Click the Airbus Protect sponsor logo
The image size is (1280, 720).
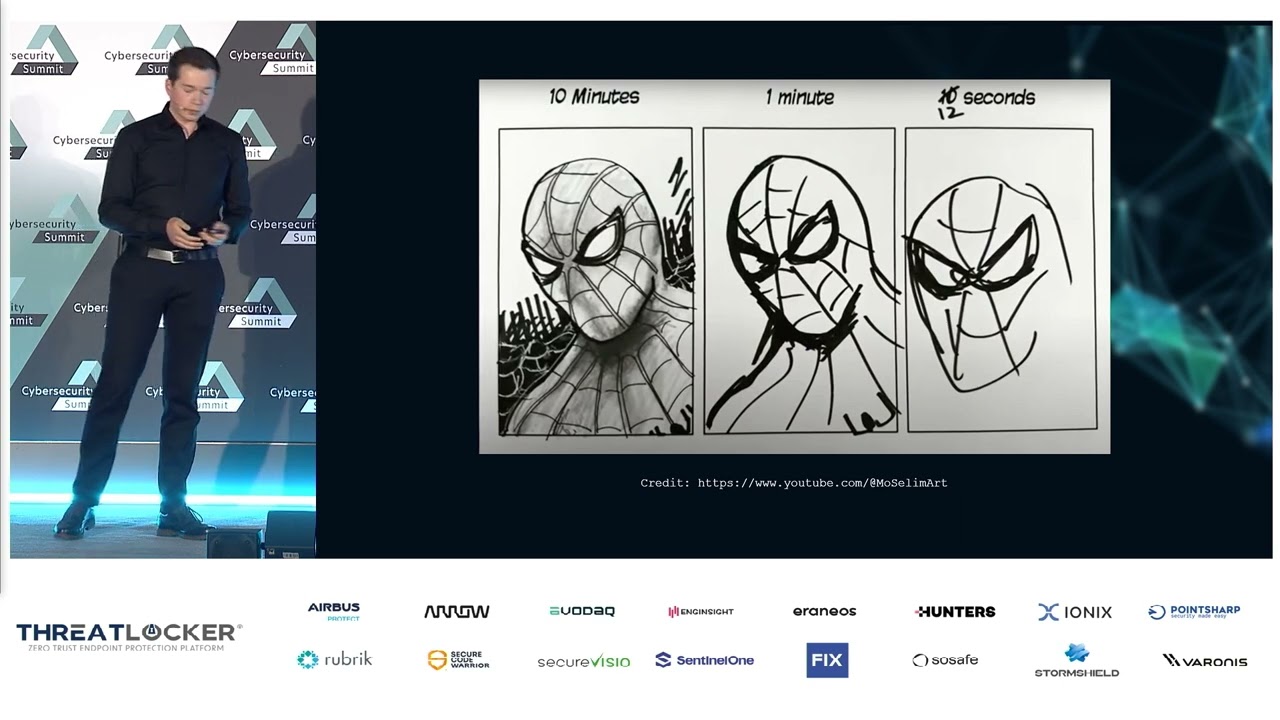click(334, 611)
